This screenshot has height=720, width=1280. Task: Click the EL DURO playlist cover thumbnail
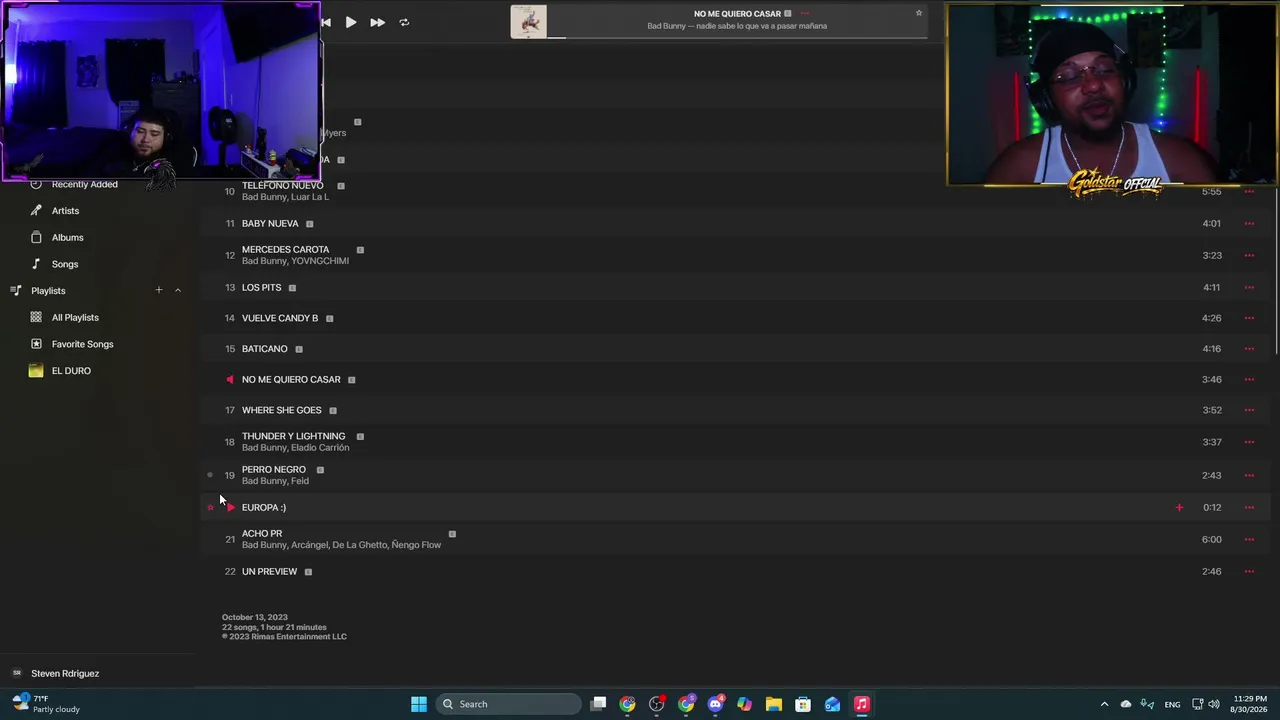point(36,371)
